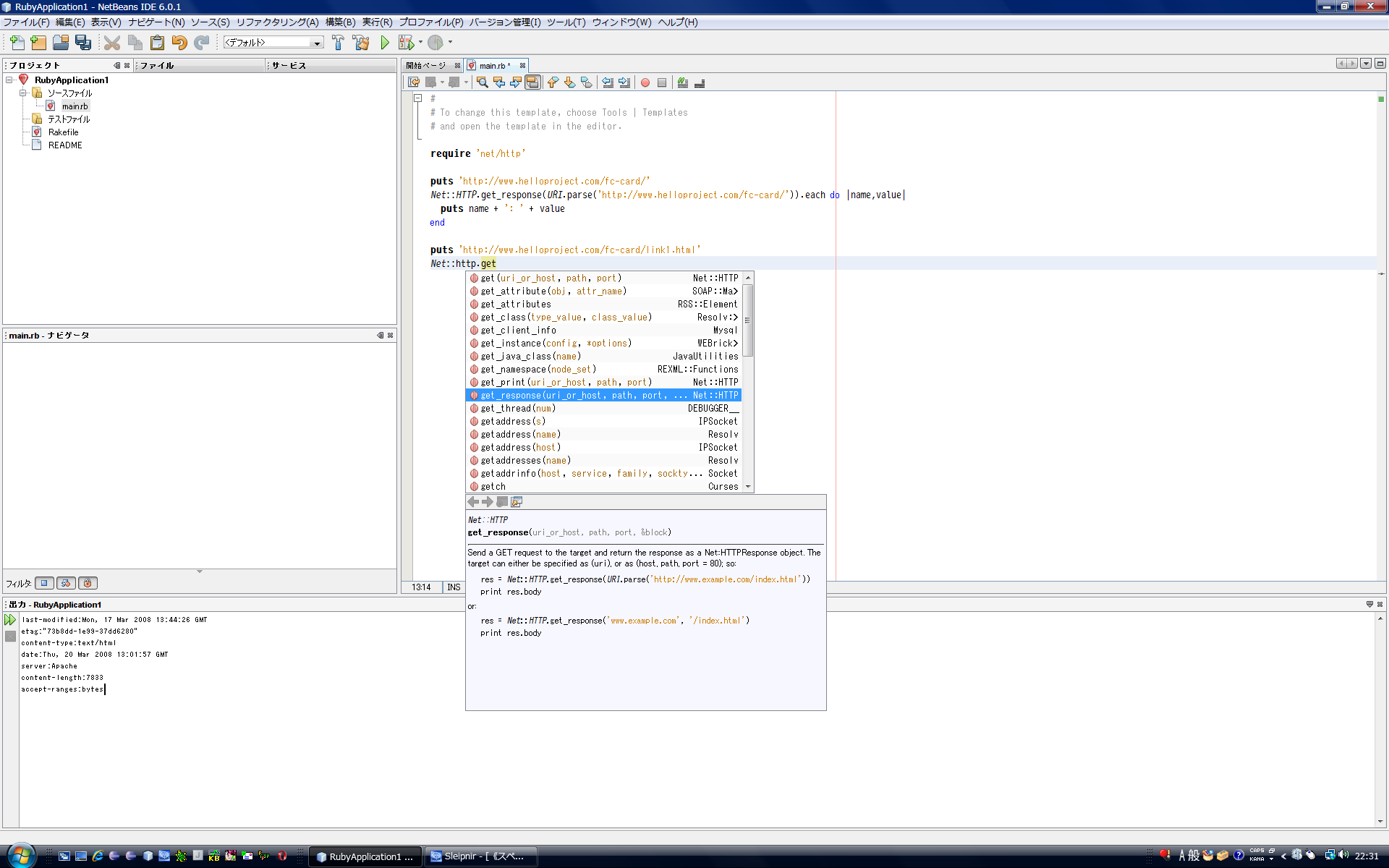Viewport: 1389px width, 868px height.
Task: Collapse the RubyApplication1 project node
Action: (9, 80)
